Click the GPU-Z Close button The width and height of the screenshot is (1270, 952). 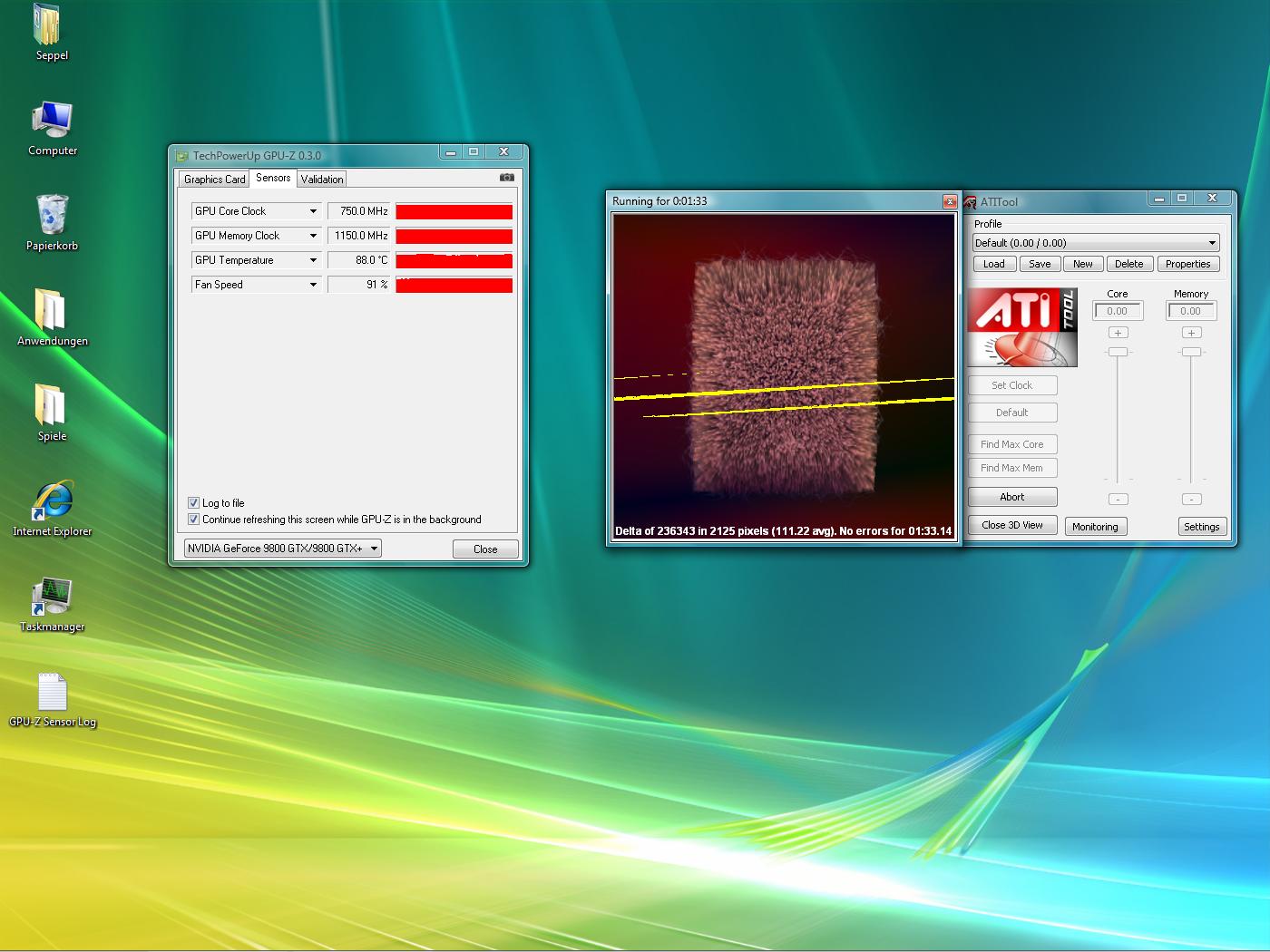coord(485,549)
